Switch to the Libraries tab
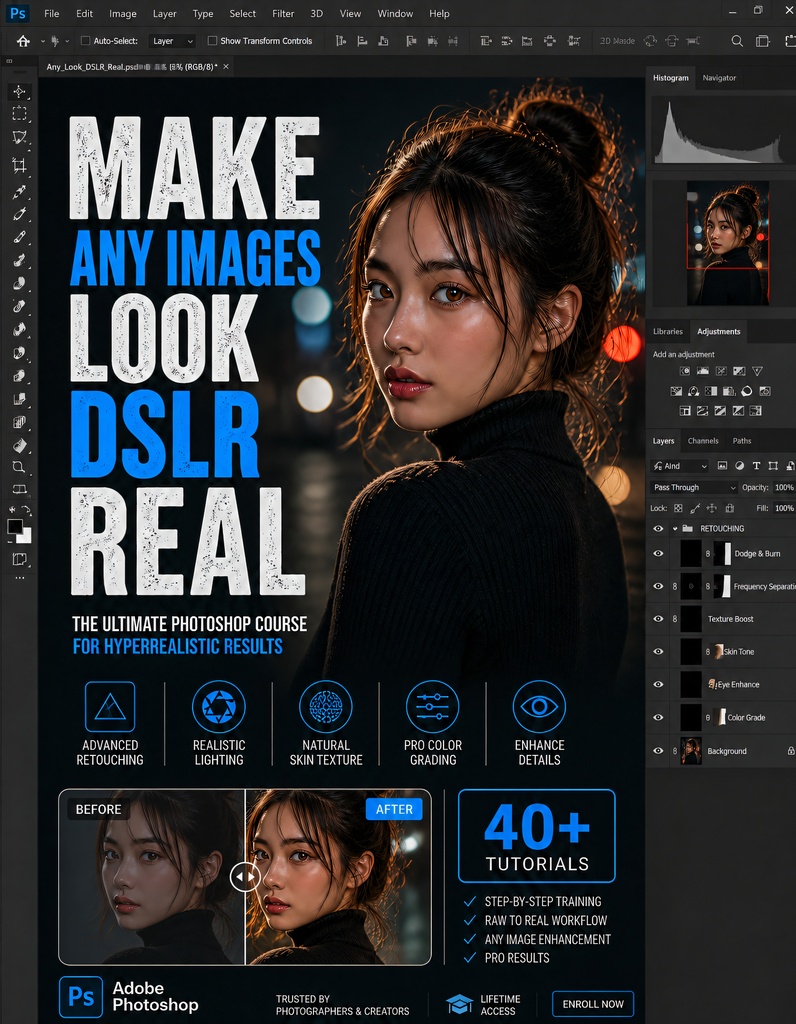This screenshot has width=796, height=1024. [667, 331]
